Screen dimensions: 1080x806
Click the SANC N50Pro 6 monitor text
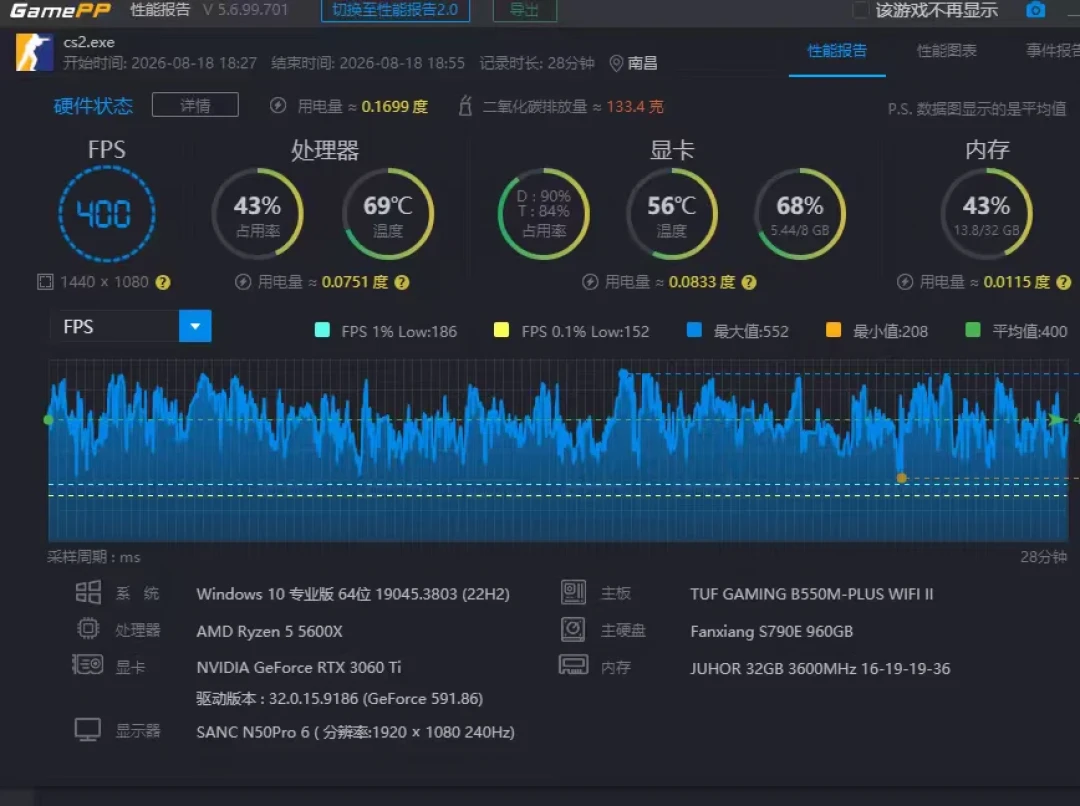point(355,732)
